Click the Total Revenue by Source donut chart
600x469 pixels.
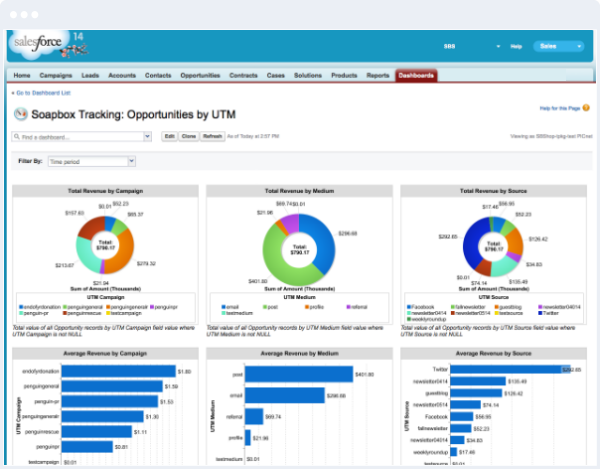click(493, 246)
